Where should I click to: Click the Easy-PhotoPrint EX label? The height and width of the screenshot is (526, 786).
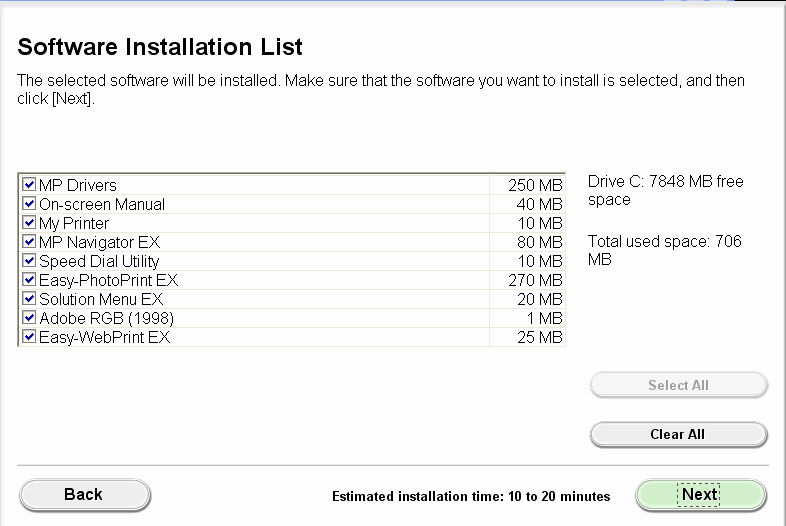click(x=108, y=280)
